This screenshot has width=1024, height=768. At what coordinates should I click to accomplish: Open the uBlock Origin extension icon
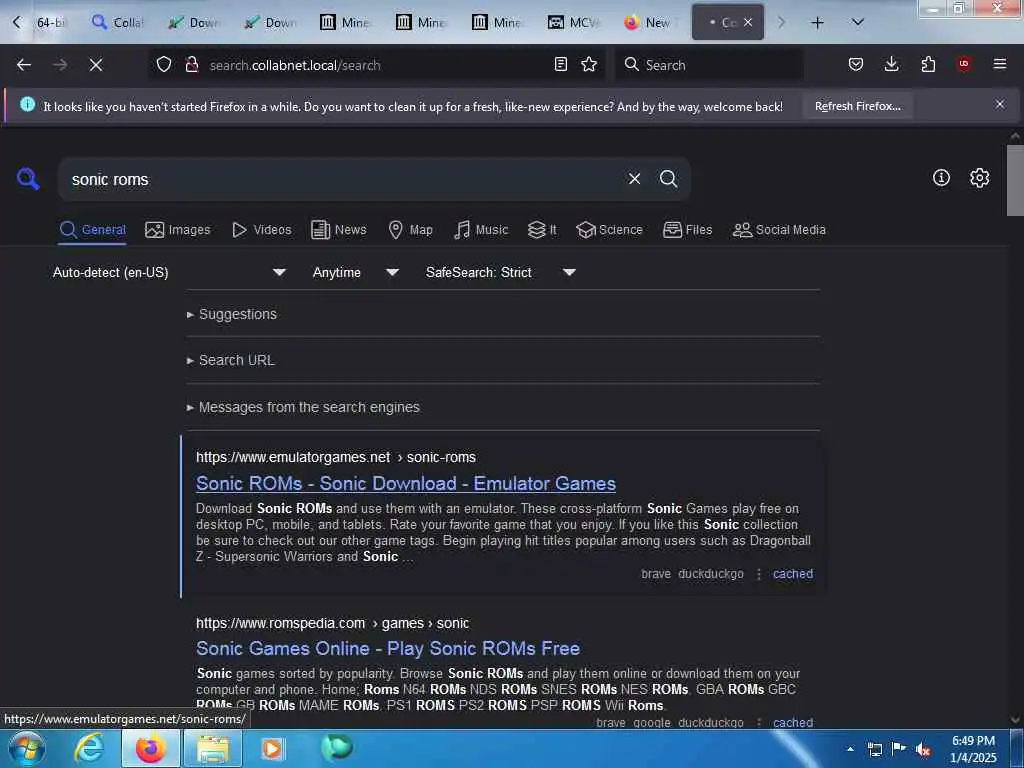click(x=963, y=64)
